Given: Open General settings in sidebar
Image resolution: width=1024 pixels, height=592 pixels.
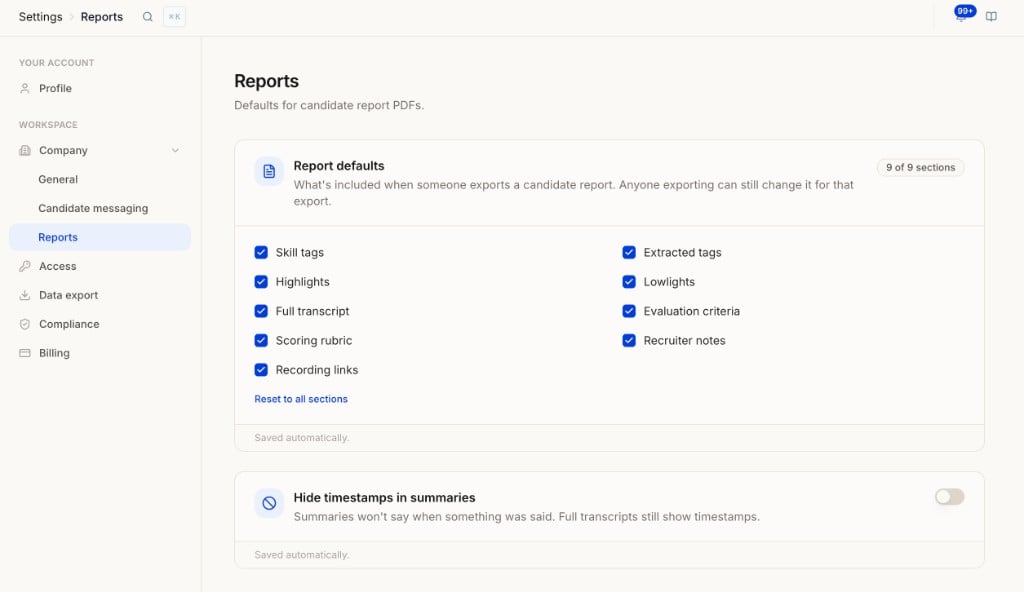Looking at the screenshot, I should point(100,179).
